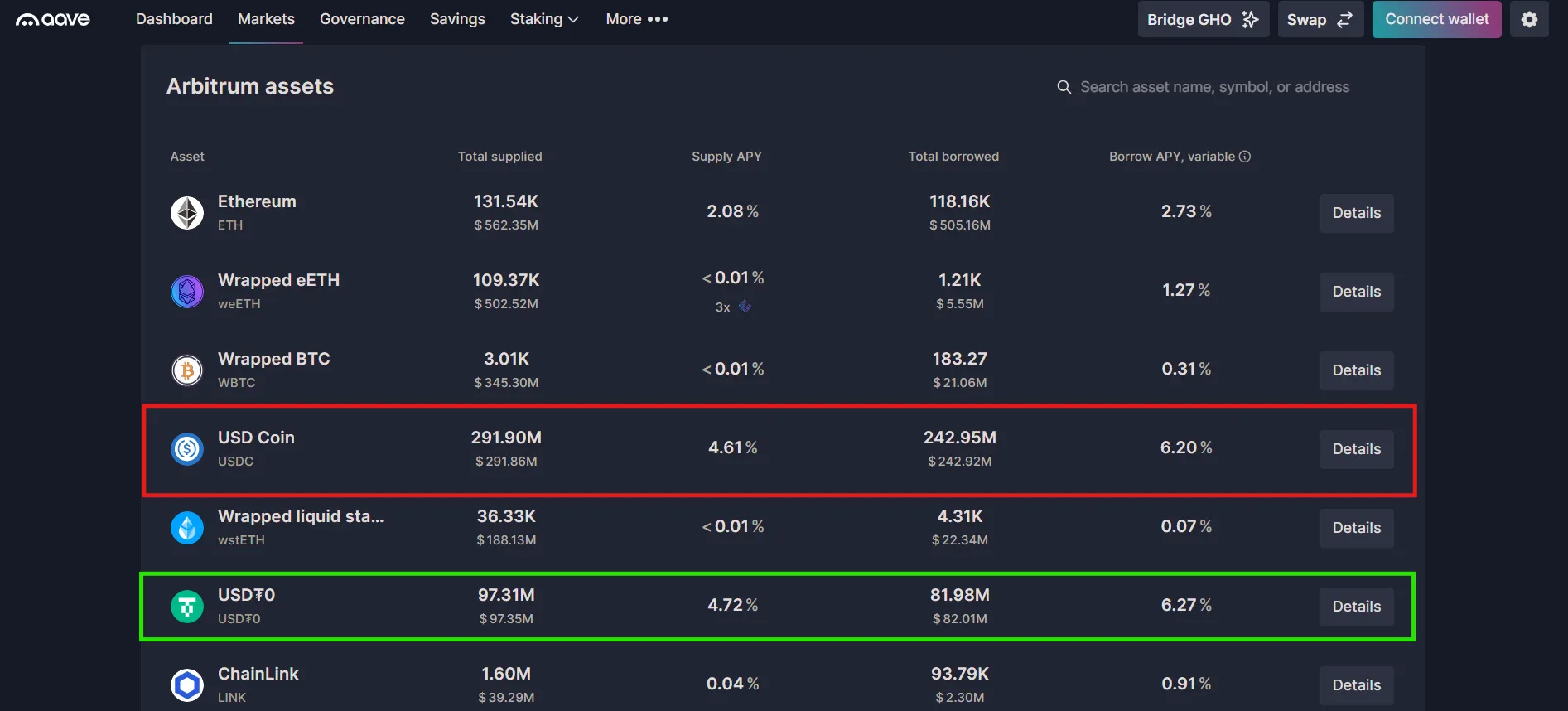
Task: Expand the Staking dropdown menu
Action: 544,19
